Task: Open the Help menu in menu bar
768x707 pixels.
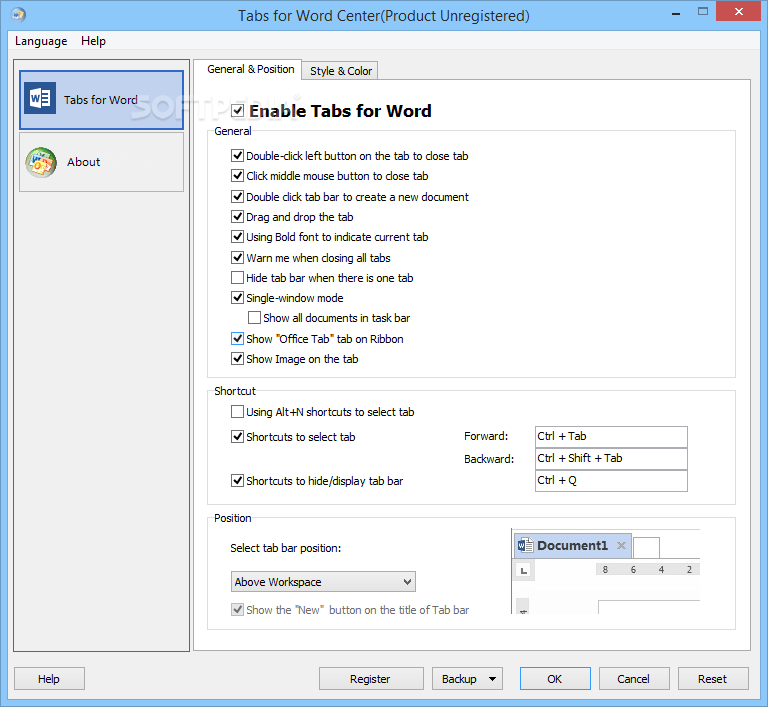Action: [94, 41]
